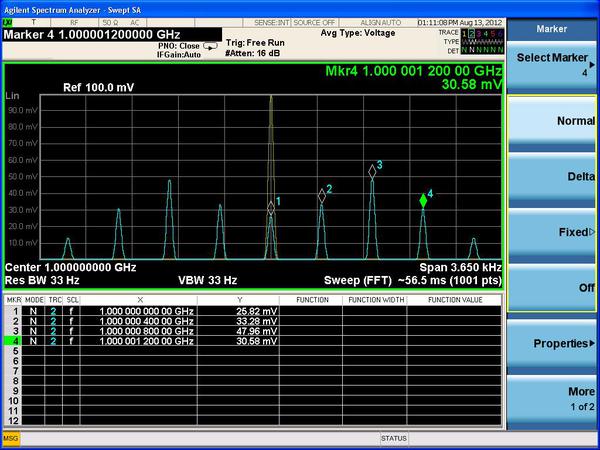Click the PNO Close loop icon
The image size is (600, 450).
coord(210,46)
